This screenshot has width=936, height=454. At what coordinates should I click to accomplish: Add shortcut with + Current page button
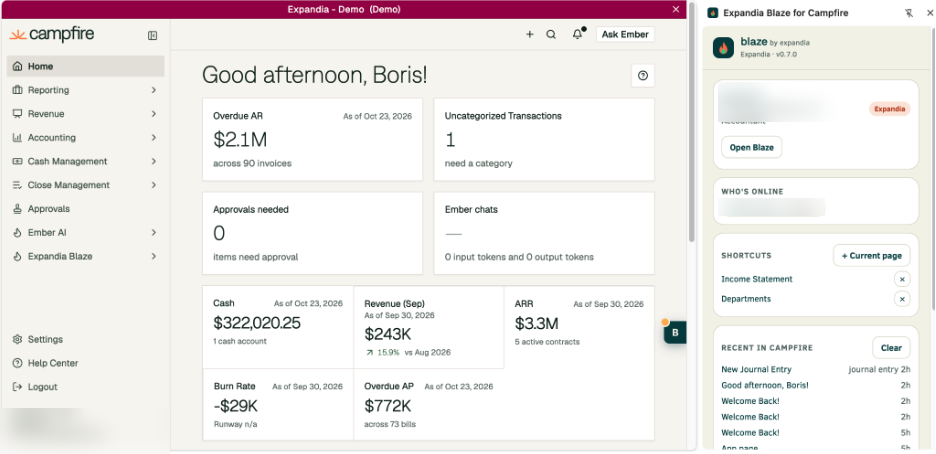point(872,255)
